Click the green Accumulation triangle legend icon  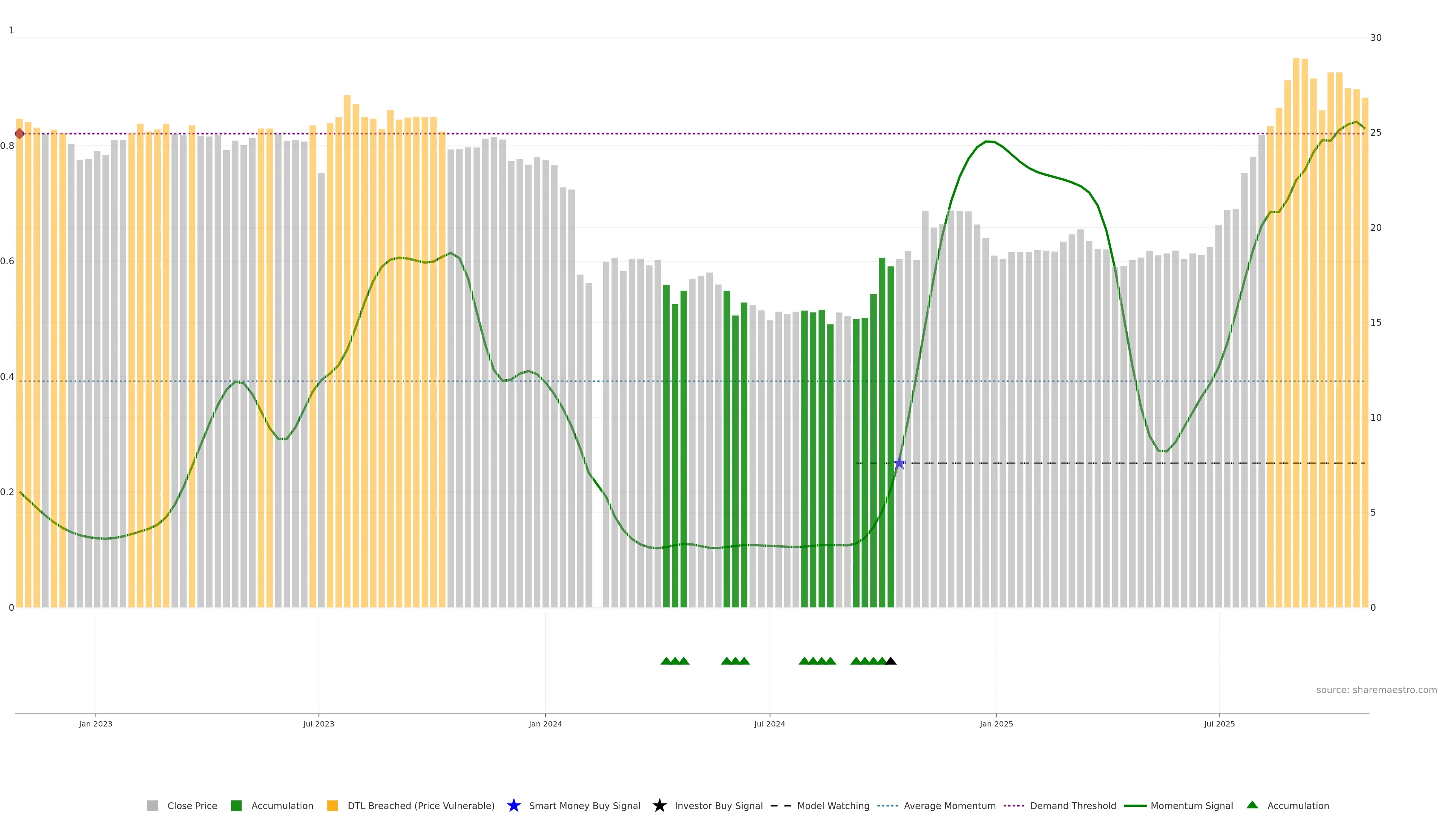click(1252, 805)
